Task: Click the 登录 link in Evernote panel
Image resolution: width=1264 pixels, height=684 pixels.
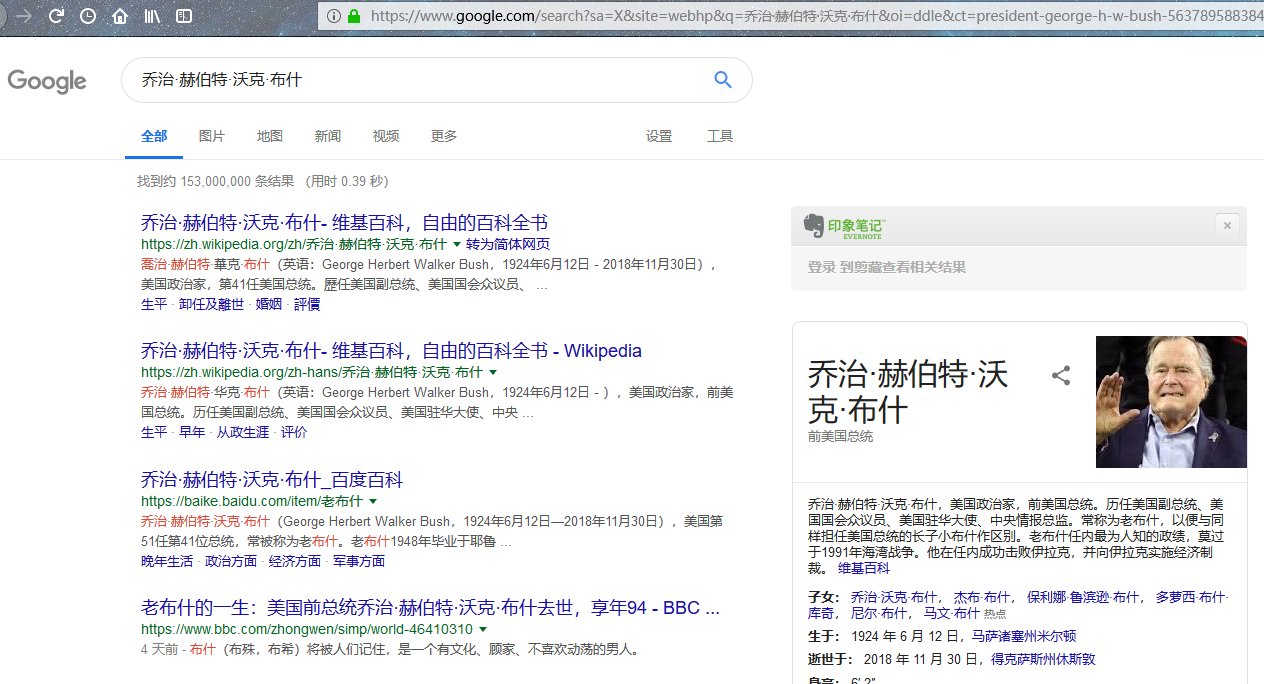Action: pyautogui.click(x=821, y=267)
